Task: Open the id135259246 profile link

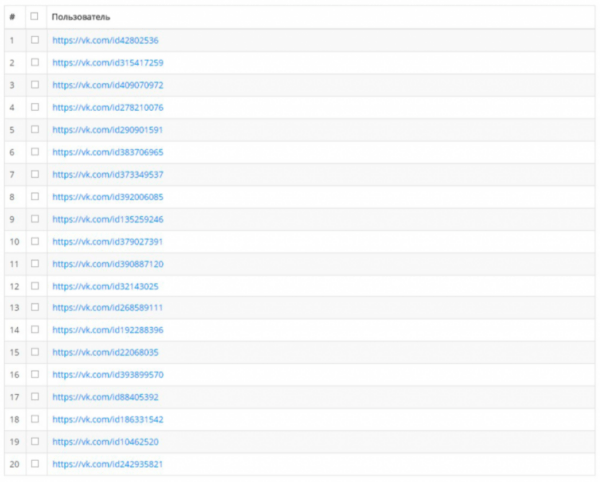Action: pos(108,220)
